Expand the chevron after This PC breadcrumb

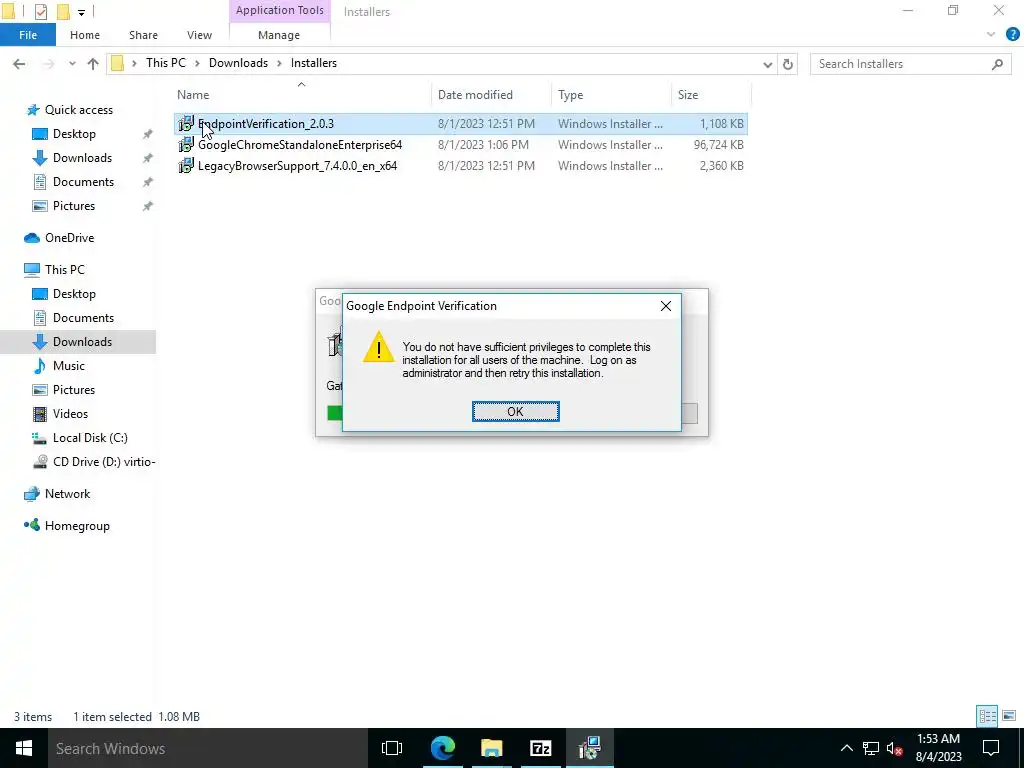[x=198, y=63]
